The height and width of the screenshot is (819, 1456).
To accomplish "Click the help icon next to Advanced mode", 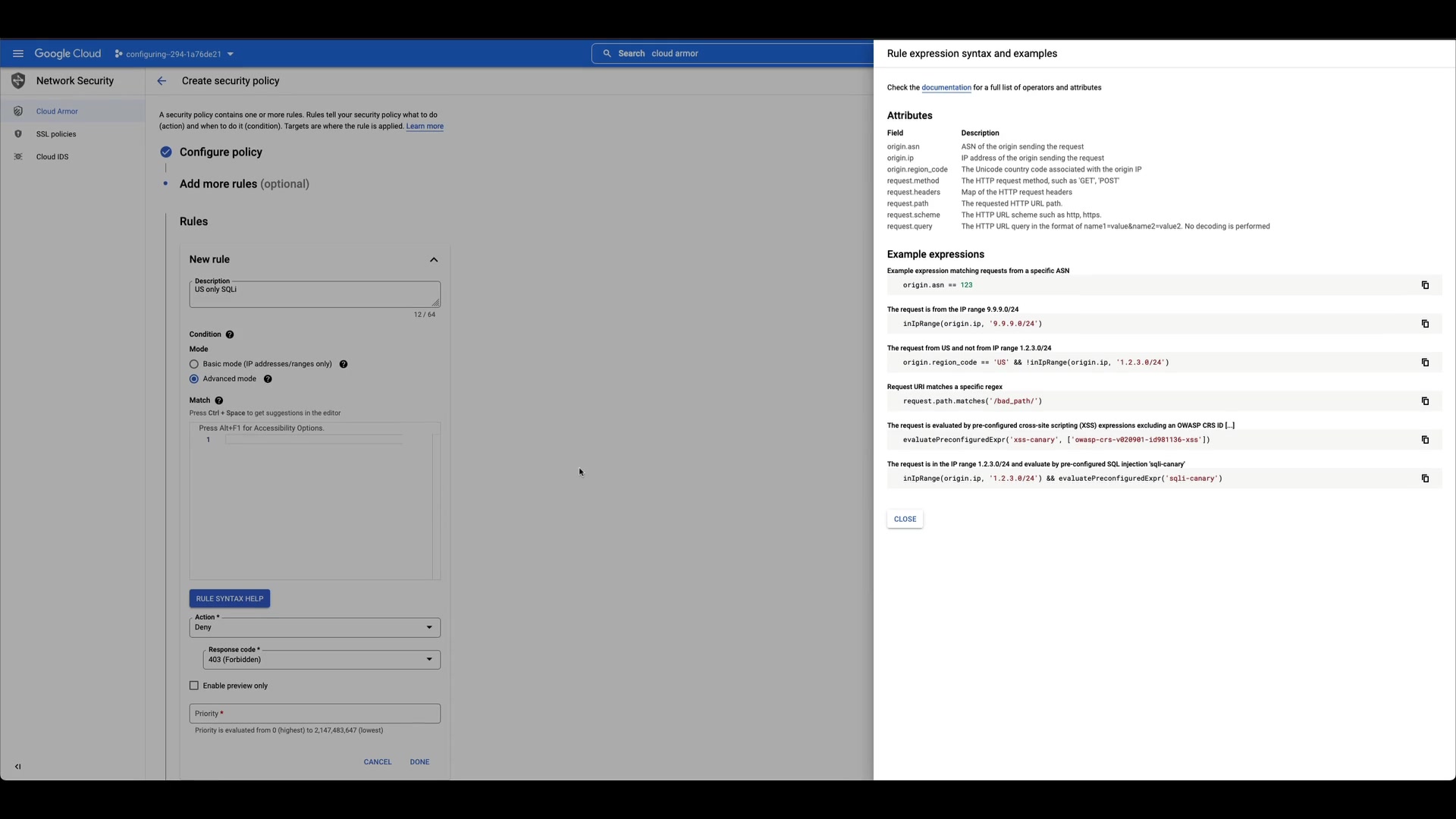I will pos(268,379).
